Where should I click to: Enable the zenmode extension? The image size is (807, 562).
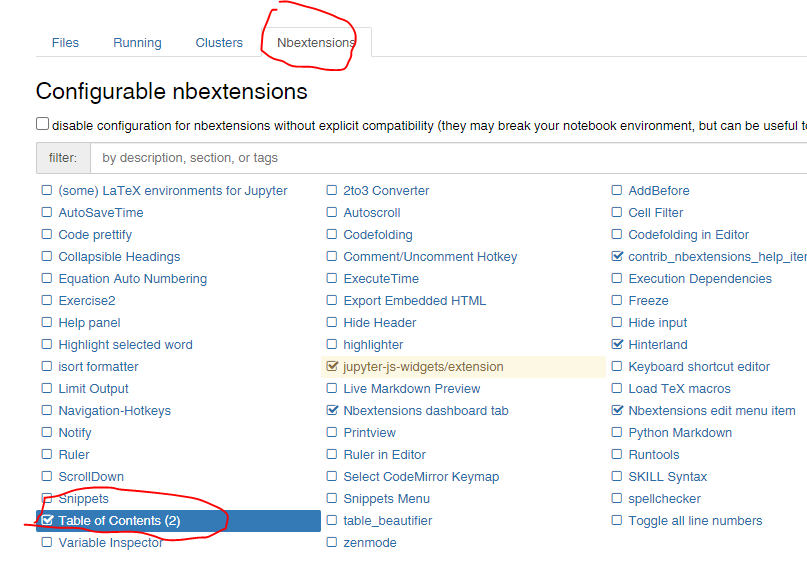coord(332,542)
